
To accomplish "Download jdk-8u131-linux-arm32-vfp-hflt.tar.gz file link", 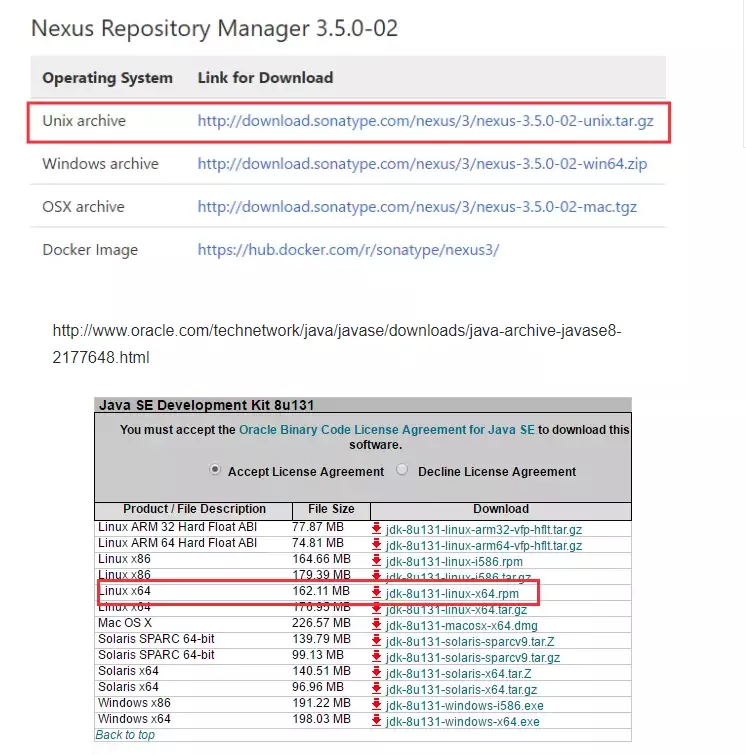I will [x=484, y=530].
